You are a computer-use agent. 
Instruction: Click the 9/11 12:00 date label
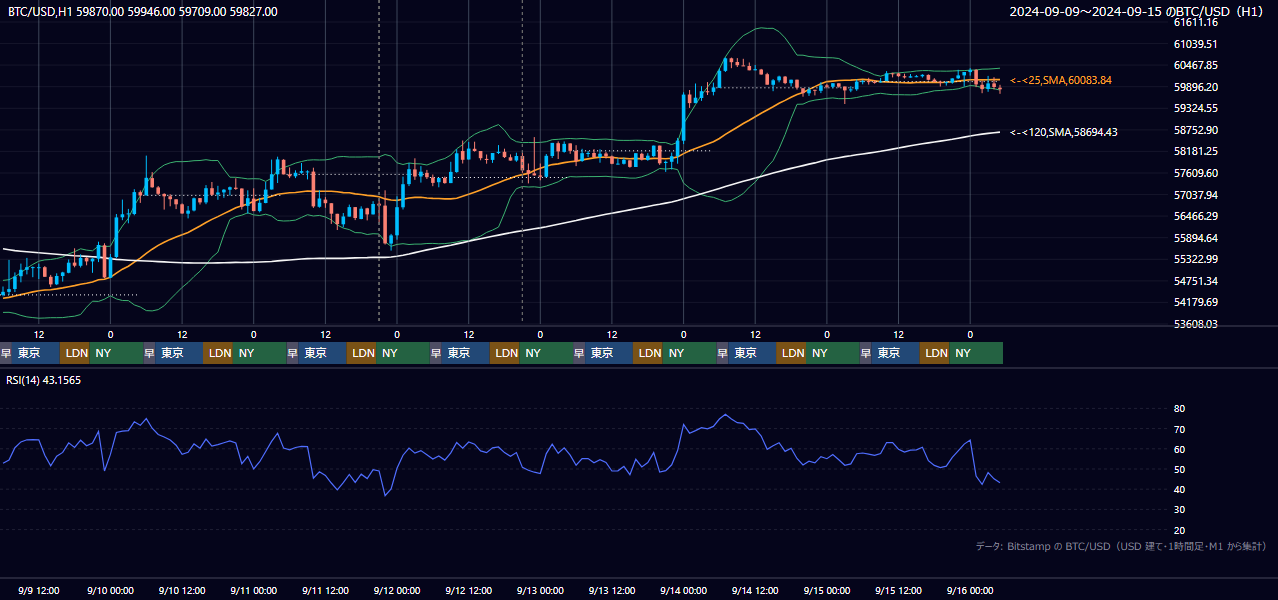coord(325,590)
